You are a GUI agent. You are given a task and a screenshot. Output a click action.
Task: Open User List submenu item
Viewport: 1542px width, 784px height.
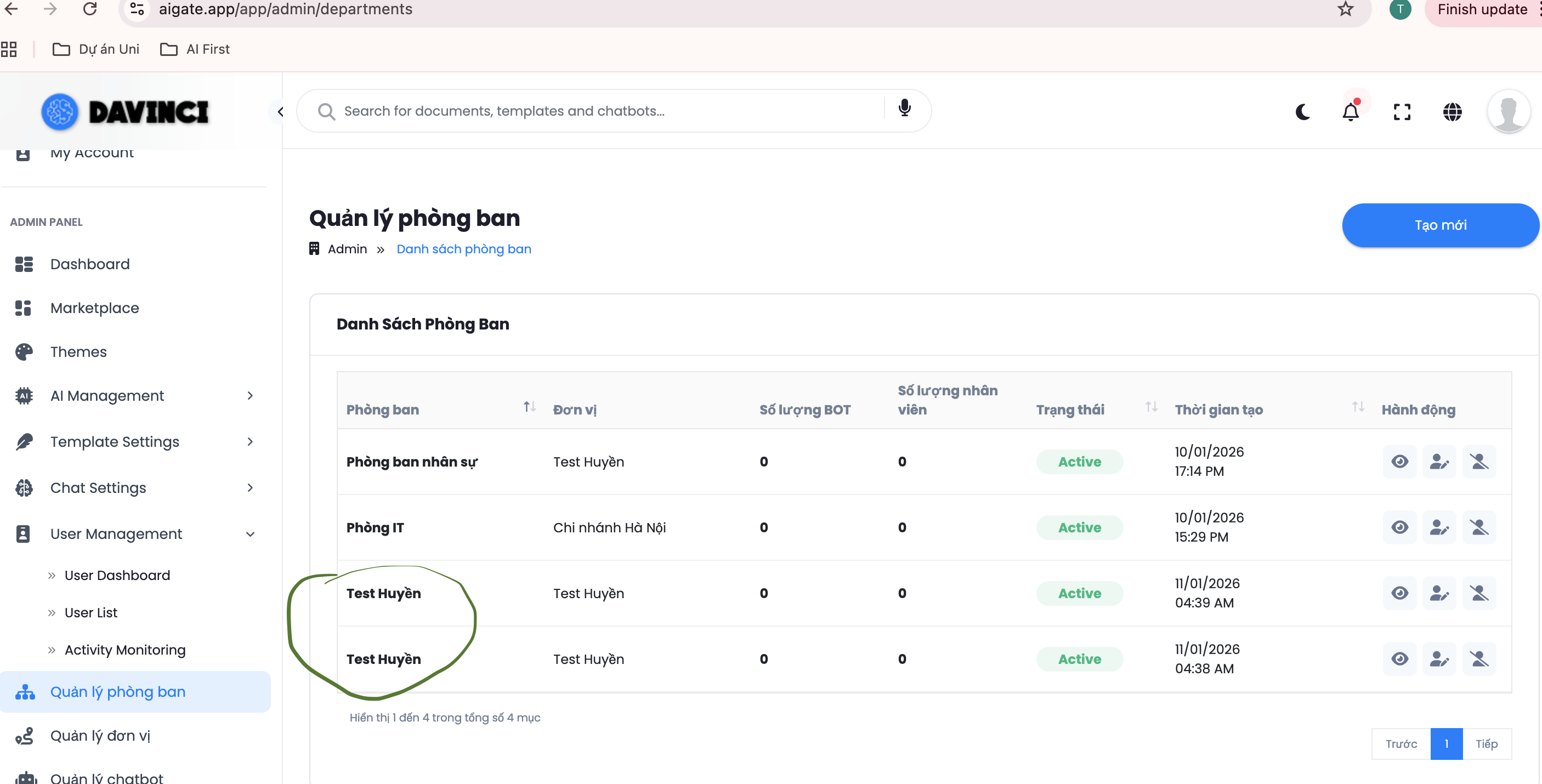click(x=91, y=612)
